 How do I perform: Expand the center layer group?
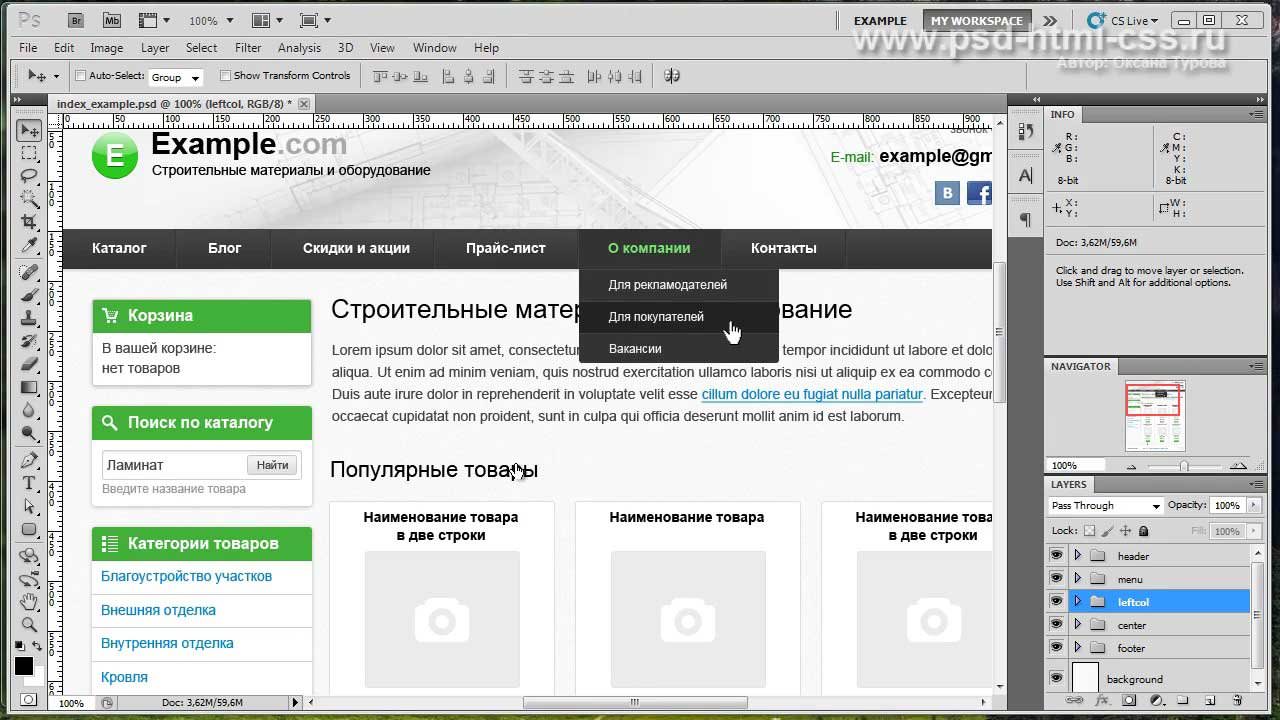[x=1077, y=624]
